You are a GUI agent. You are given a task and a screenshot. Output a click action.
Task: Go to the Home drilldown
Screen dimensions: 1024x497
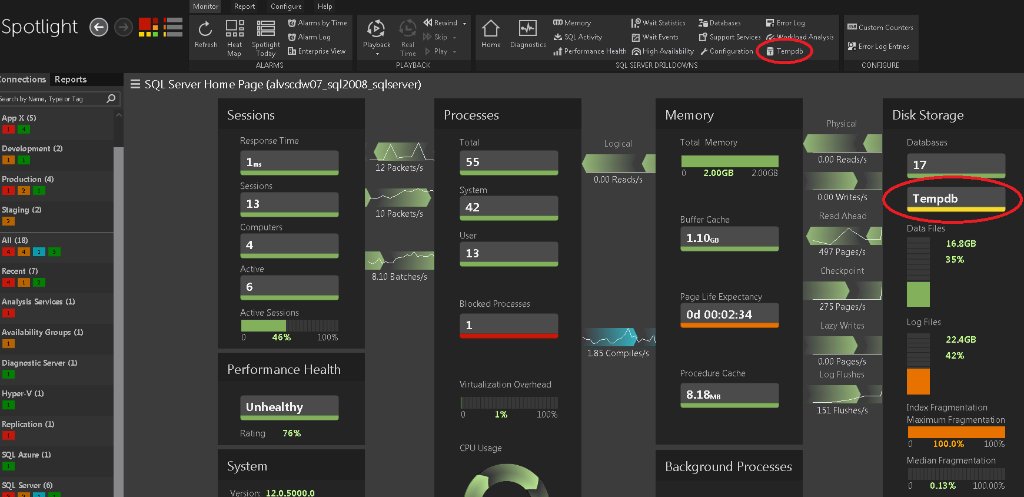pos(490,33)
